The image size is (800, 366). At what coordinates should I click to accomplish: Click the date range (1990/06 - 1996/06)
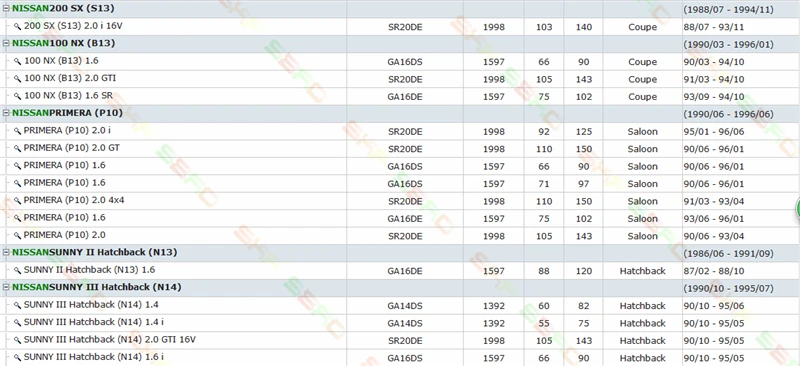click(729, 114)
